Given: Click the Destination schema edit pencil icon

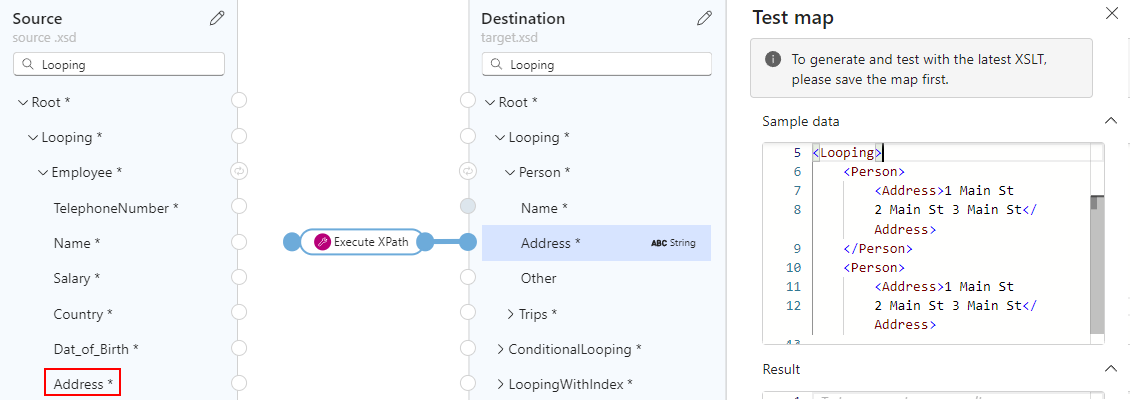Looking at the screenshot, I should pos(704,18).
